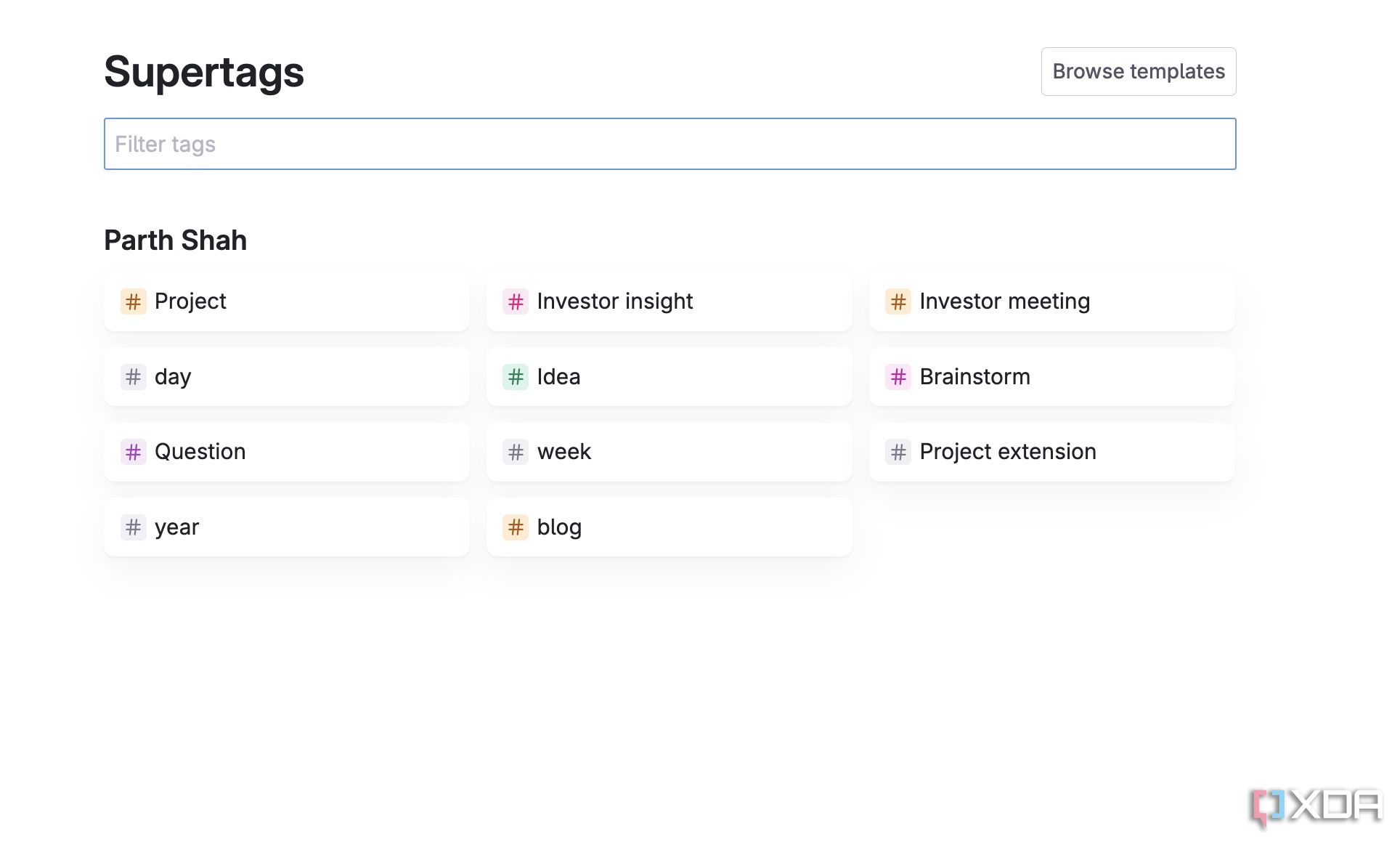Click the gray hash icon beside week
The height and width of the screenshot is (847, 1400).
516,452
